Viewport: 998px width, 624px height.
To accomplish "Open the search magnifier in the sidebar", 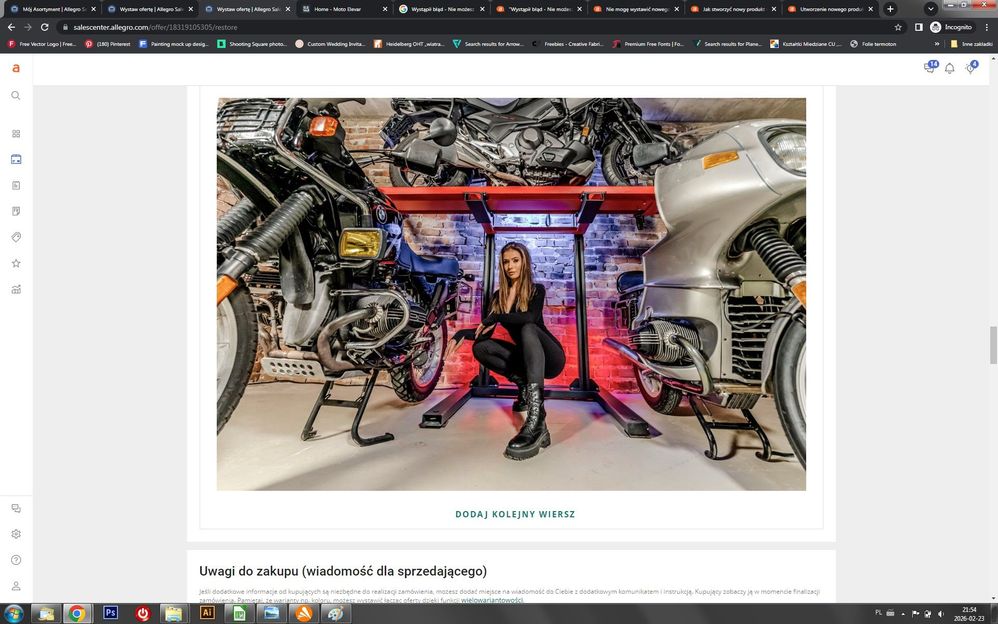I will click(16, 96).
